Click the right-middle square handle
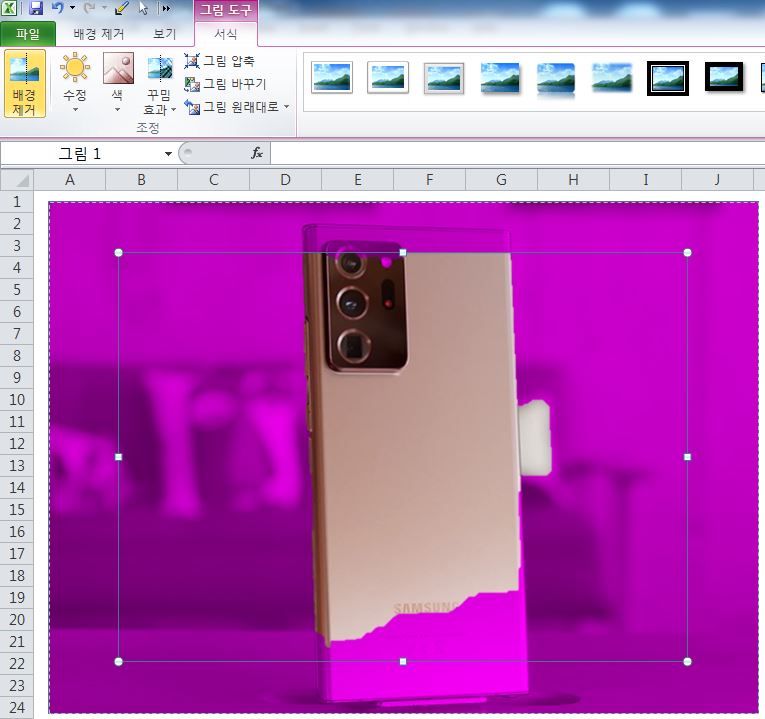Image resolution: width=765 pixels, height=719 pixels. 687,457
